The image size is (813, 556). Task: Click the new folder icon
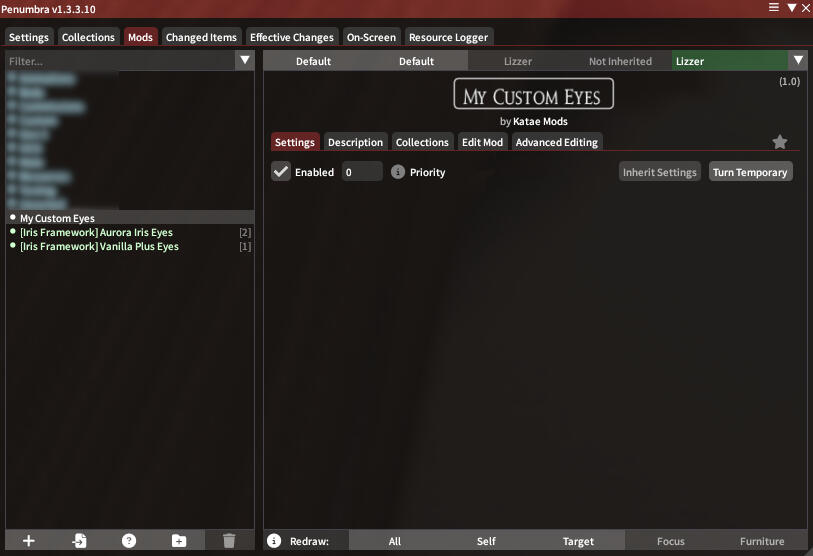coord(179,541)
